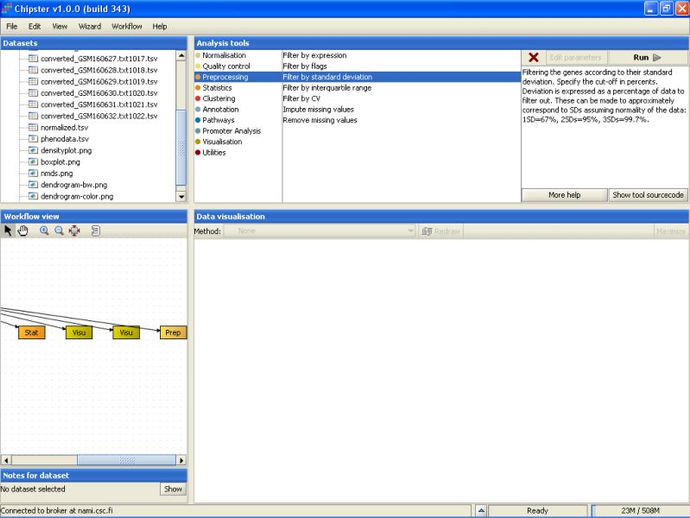Screen dimensions: 690x518
Task: Click the workflow horizontal scrollbar right arrow
Action: (x=181, y=460)
